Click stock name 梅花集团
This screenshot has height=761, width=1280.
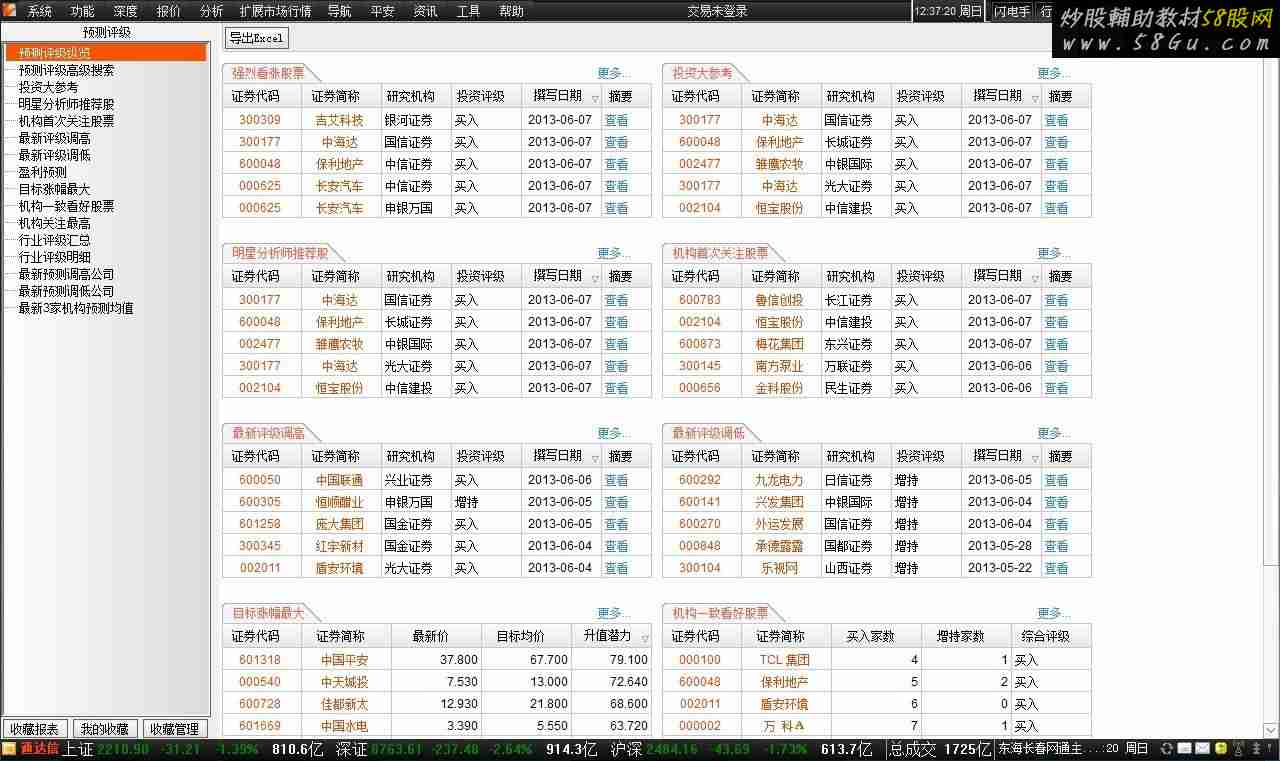(779, 344)
